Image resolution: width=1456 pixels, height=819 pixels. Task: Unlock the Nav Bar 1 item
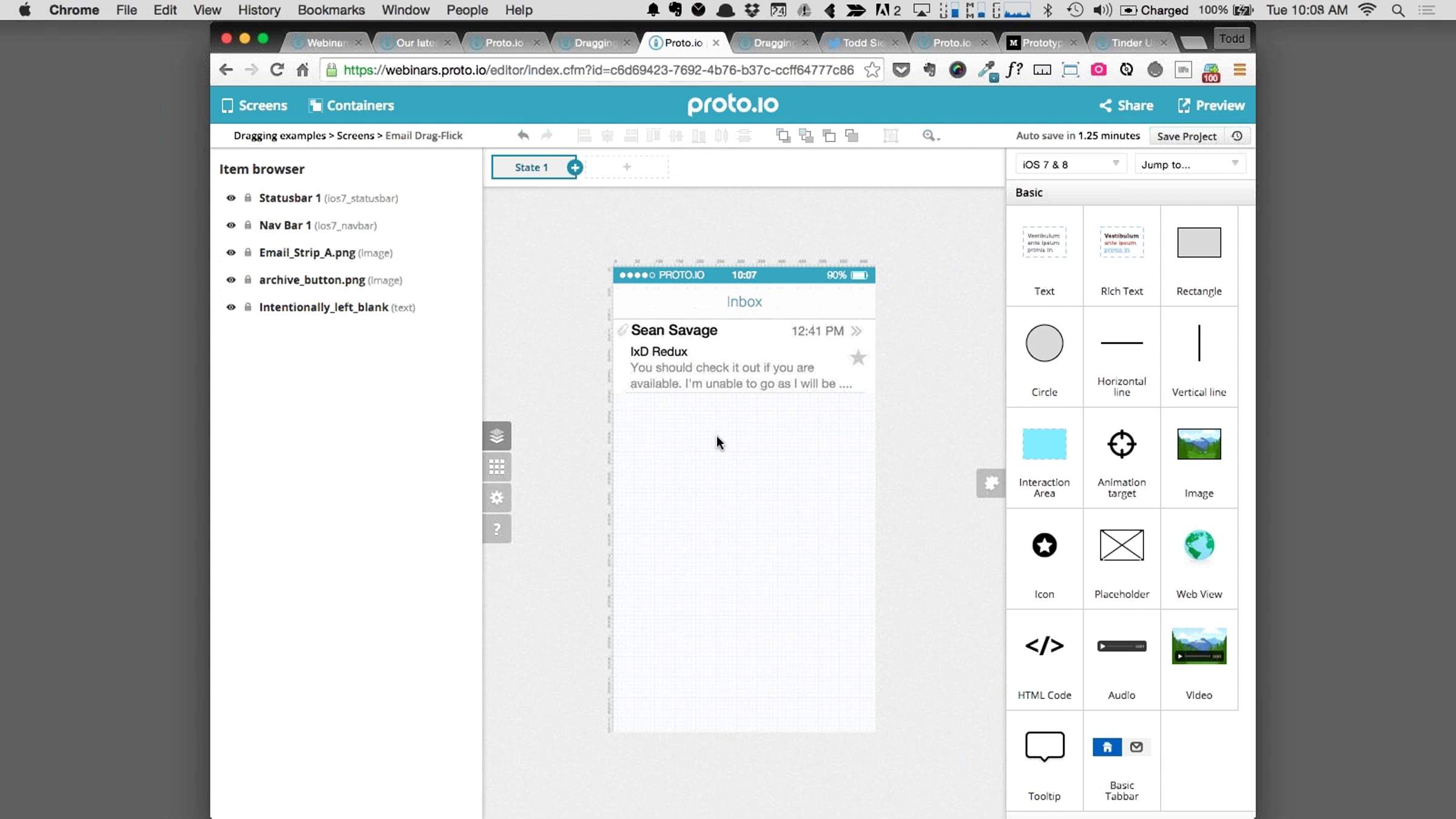pos(248,225)
